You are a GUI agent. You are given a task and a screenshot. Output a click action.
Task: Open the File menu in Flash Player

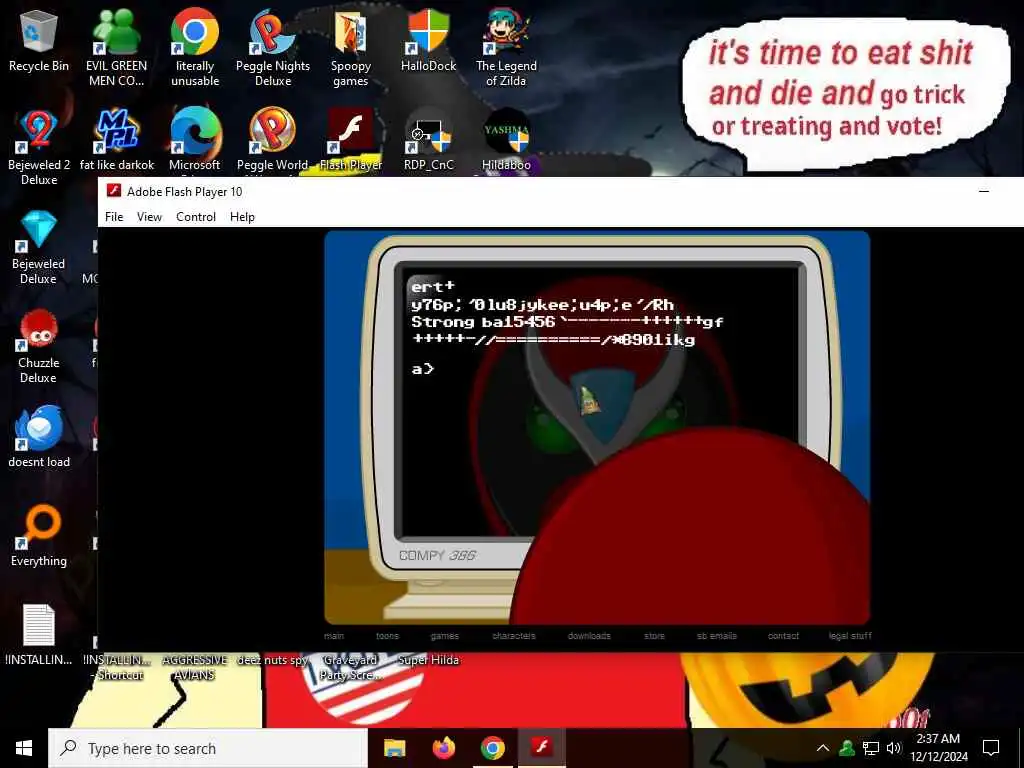(x=114, y=217)
